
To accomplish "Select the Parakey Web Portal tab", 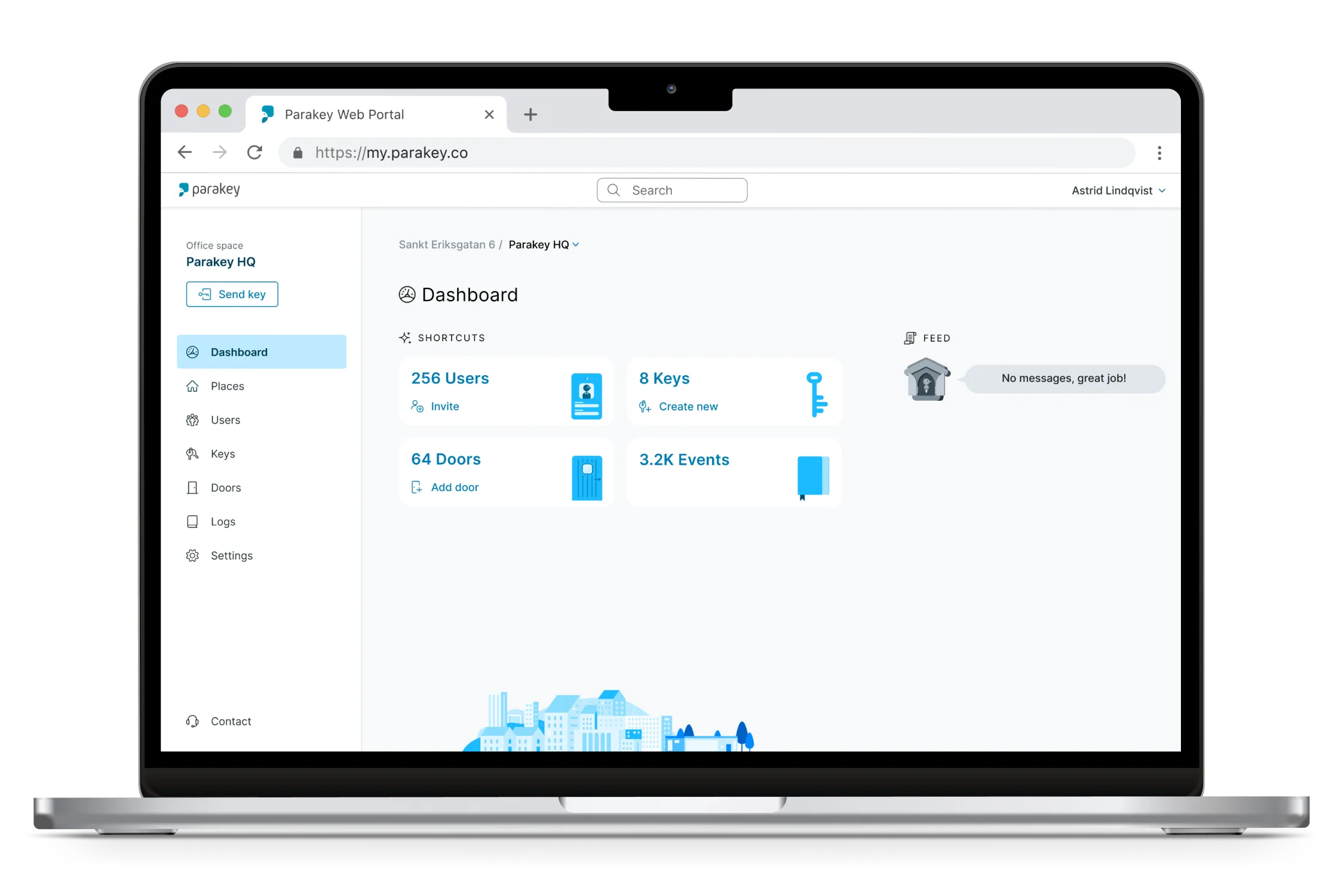I will tap(376, 114).
